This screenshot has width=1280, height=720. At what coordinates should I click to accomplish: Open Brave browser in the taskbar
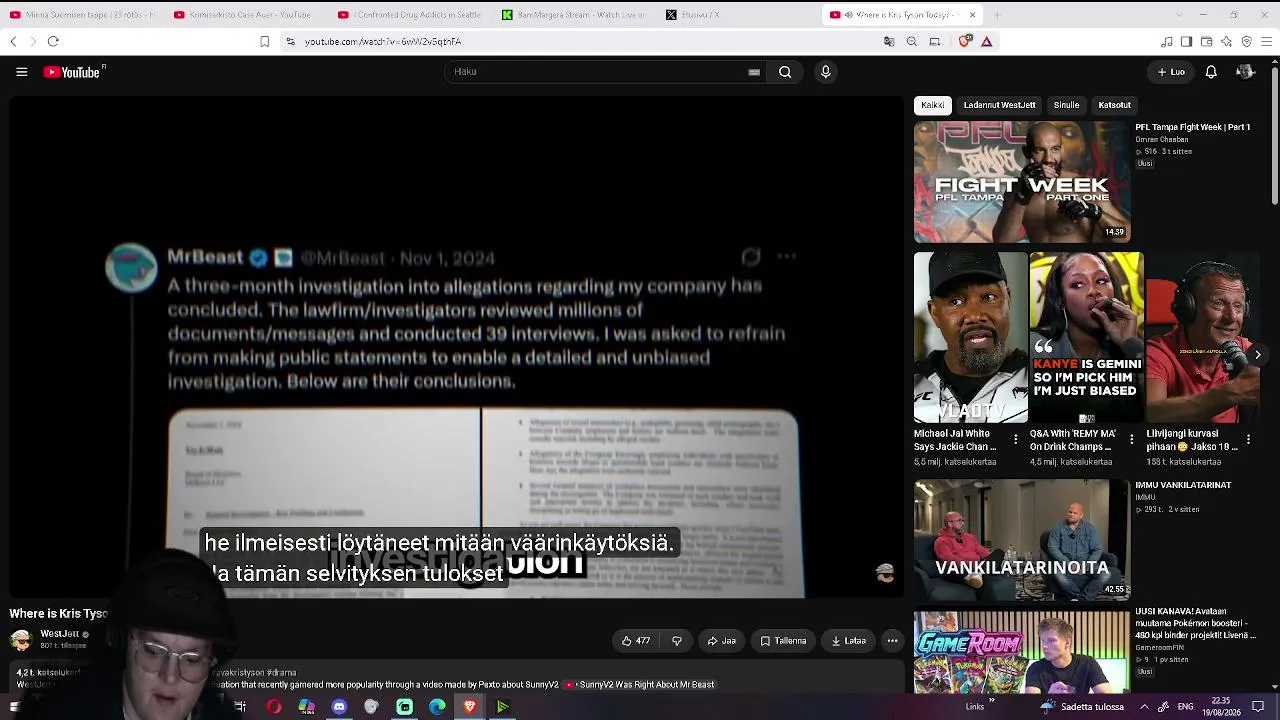(x=470, y=707)
